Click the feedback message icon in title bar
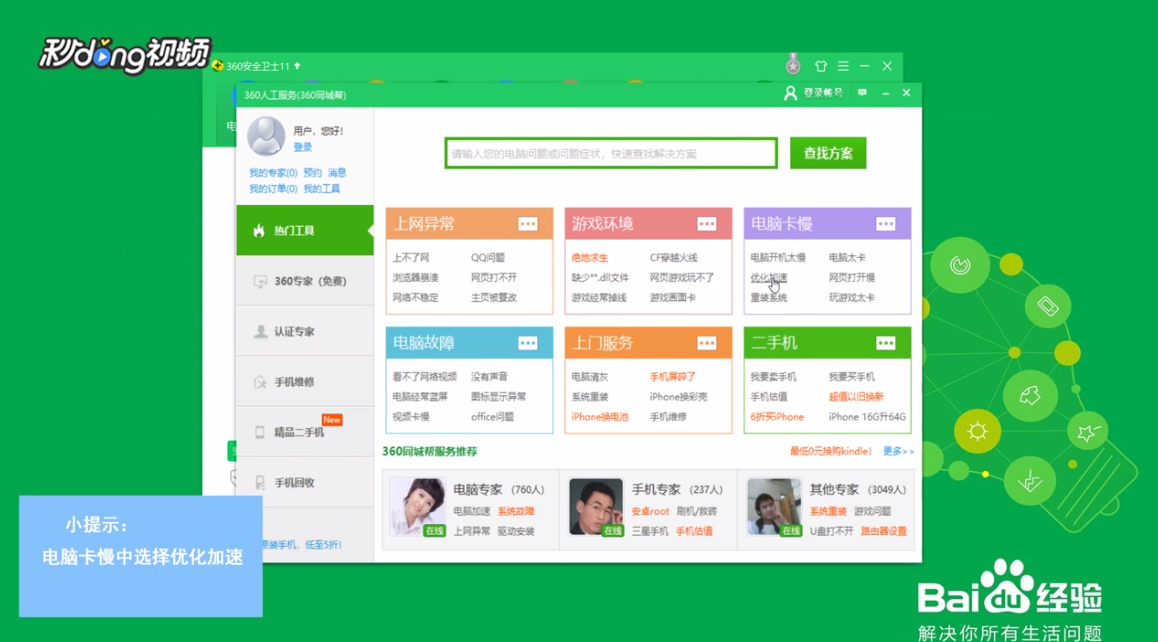The image size is (1158, 642). coord(862,93)
